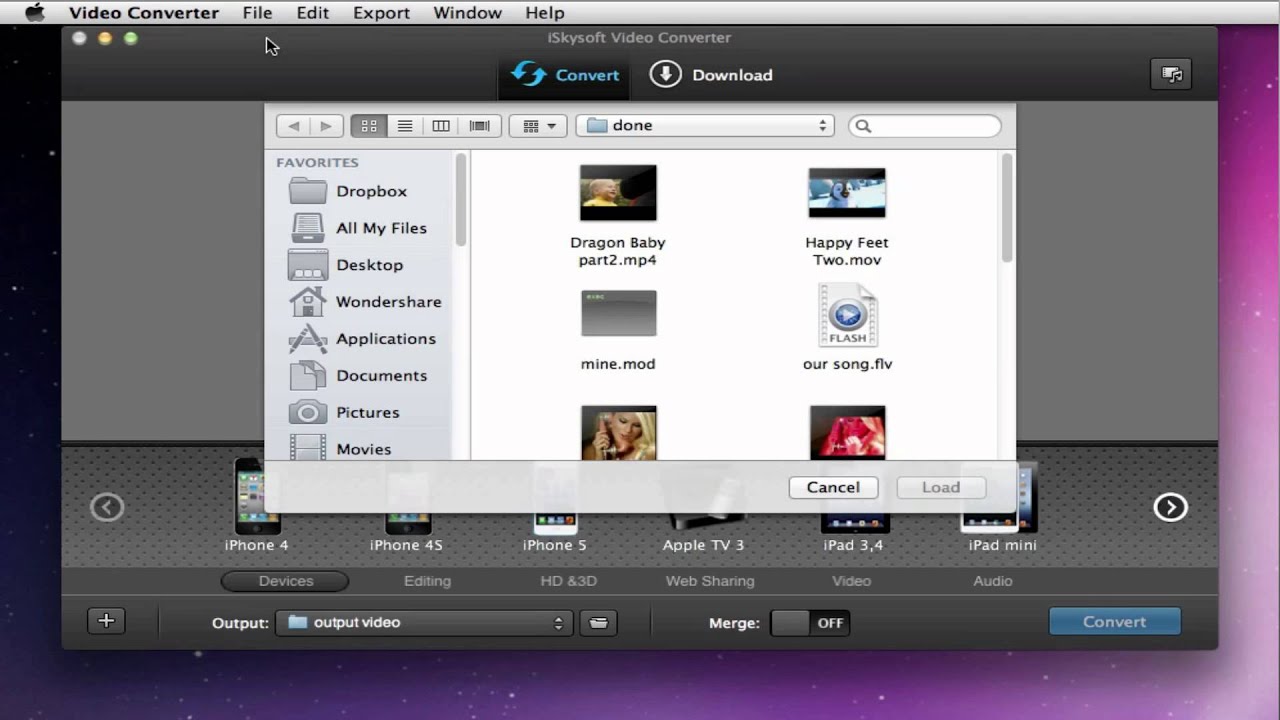Show next device presets with right arrow
Image resolution: width=1280 pixels, height=720 pixels.
click(x=1171, y=507)
